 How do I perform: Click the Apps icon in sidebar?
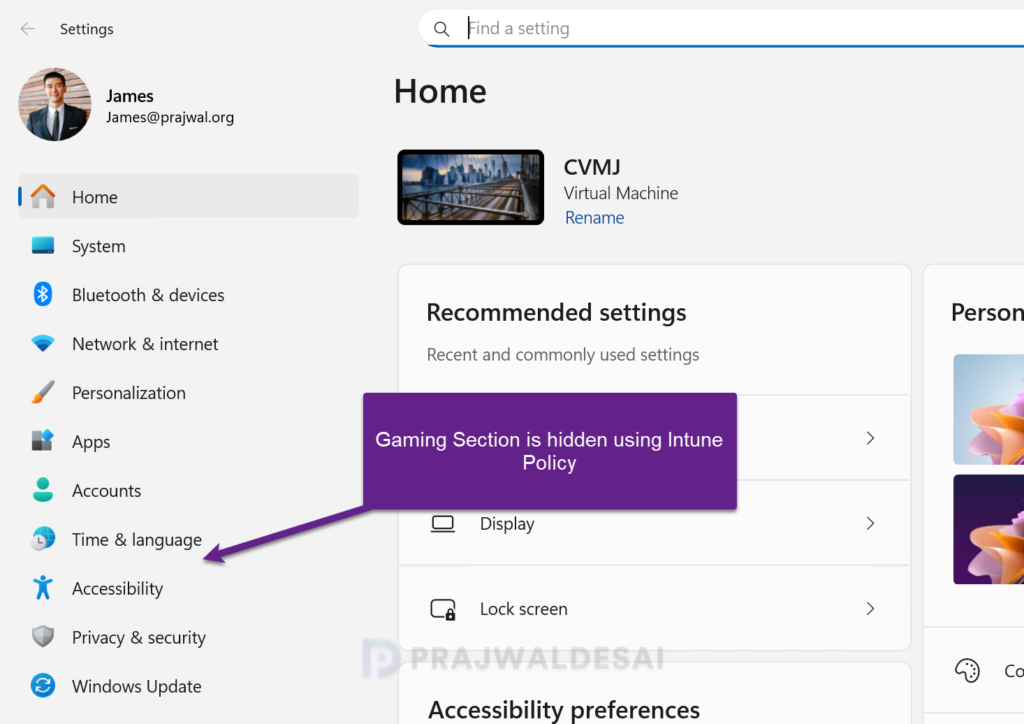click(x=43, y=441)
